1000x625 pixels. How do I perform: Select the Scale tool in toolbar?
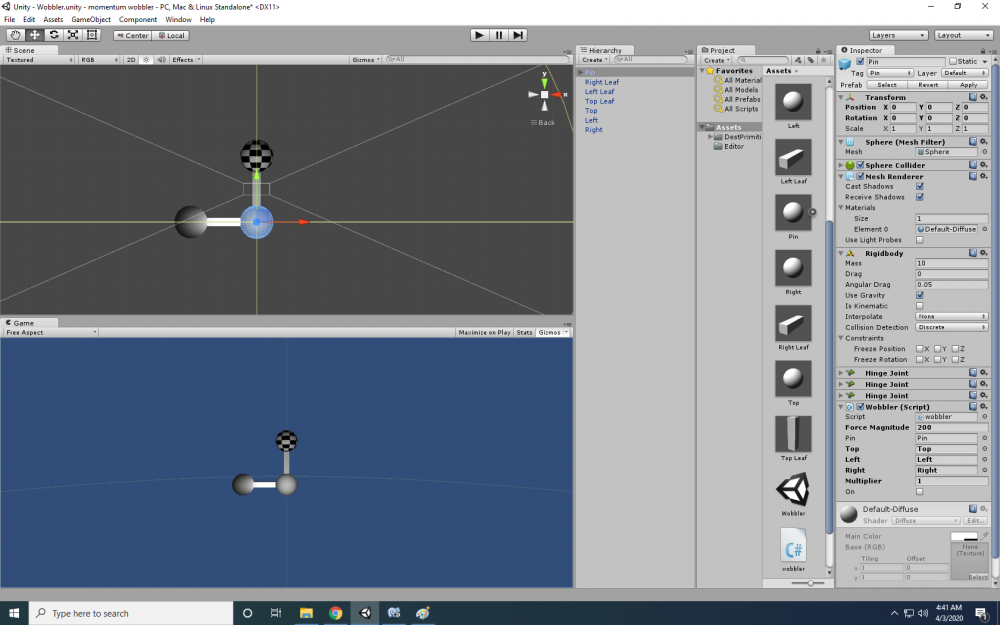pyautogui.click(x=73, y=35)
